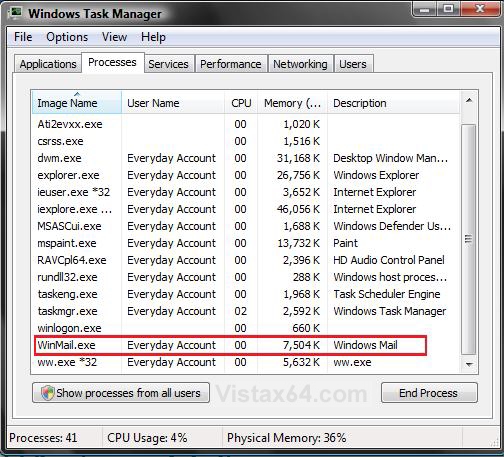Click the Task Manager title bar icon
This screenshot has width=504, height=457.
pos(15,13)
